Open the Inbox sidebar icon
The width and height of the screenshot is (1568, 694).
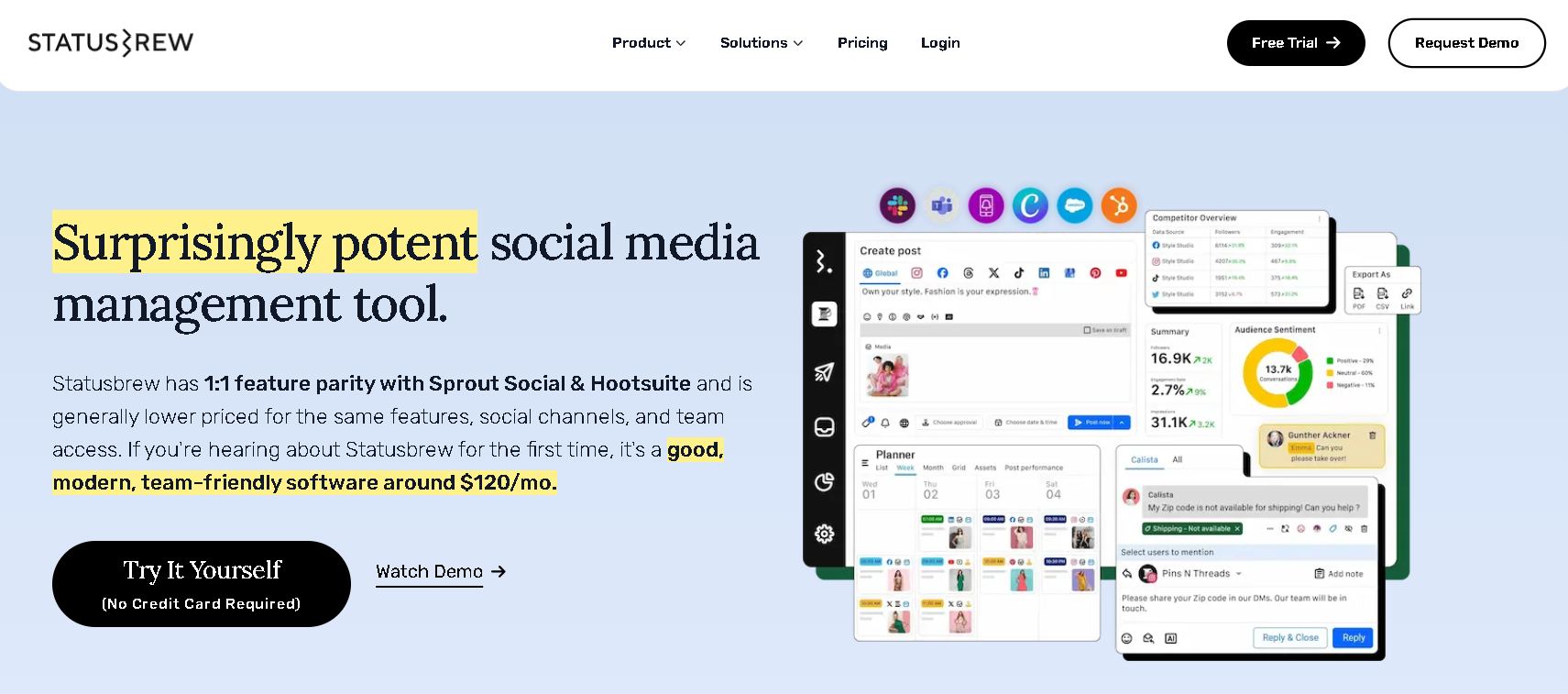coord(825,427)
